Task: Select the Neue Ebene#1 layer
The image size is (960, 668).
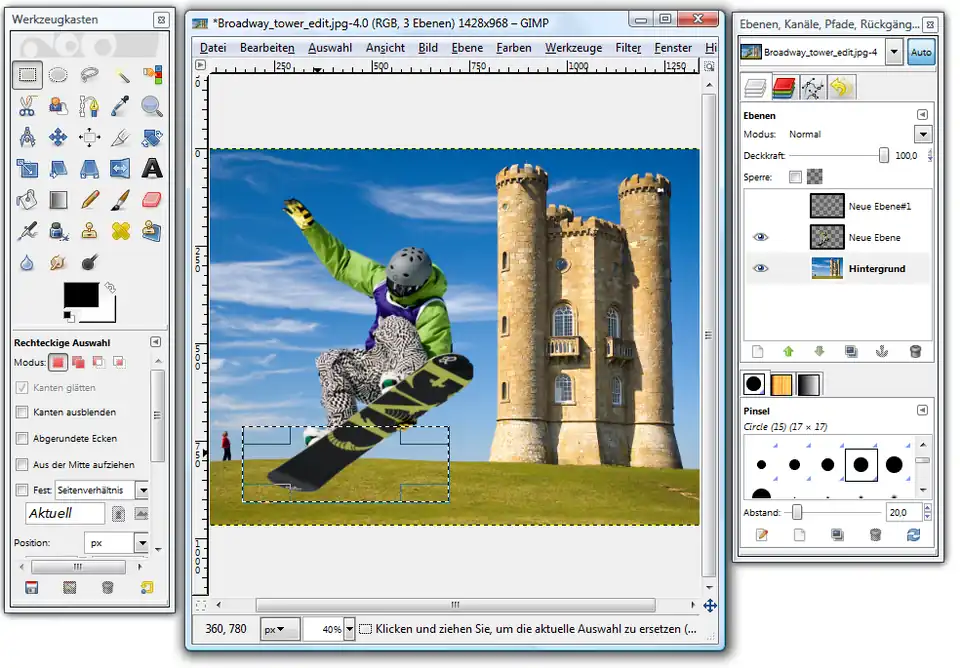Action: [x=878, y=206]
